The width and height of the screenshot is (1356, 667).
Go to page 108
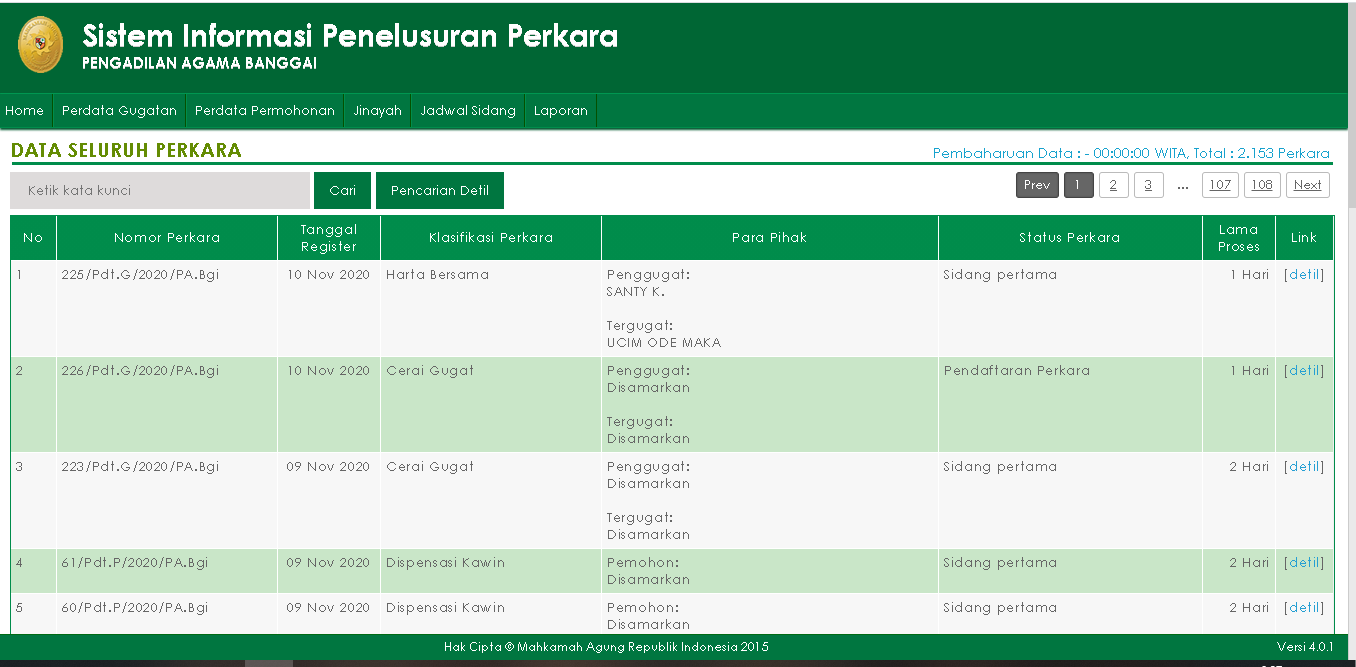tap(1262, 185)
